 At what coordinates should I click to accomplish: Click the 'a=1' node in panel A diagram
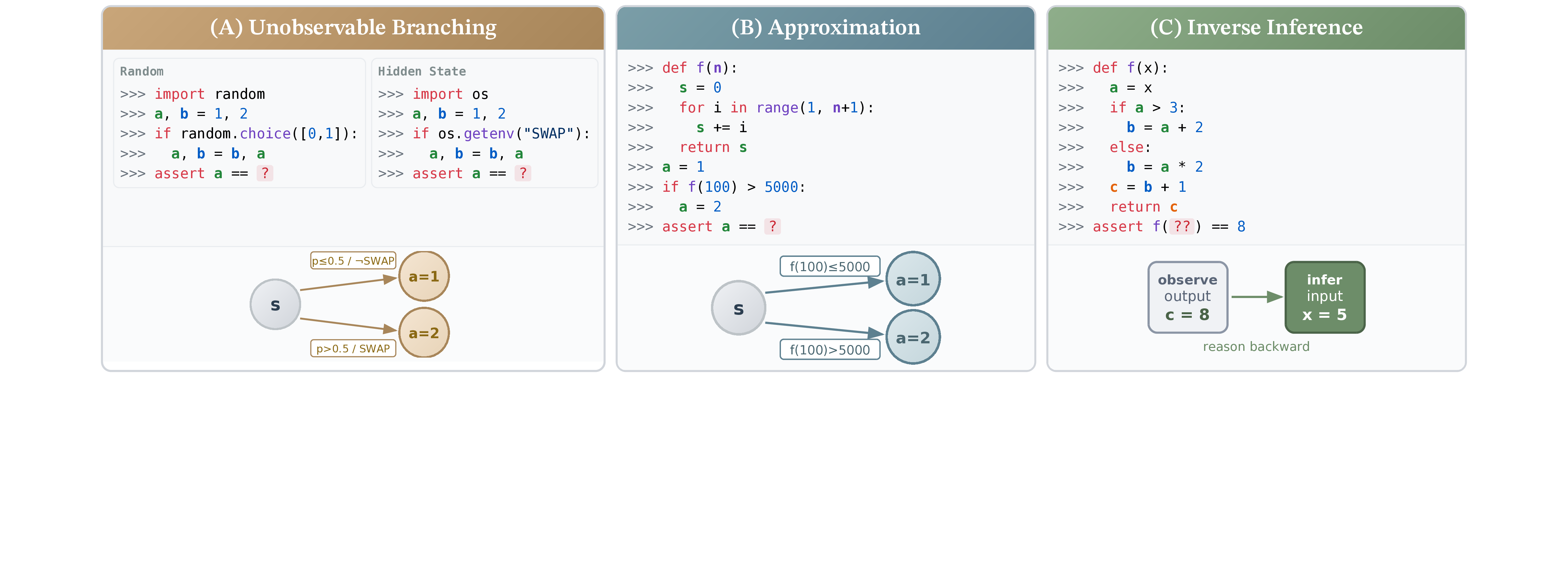(424, 276)
